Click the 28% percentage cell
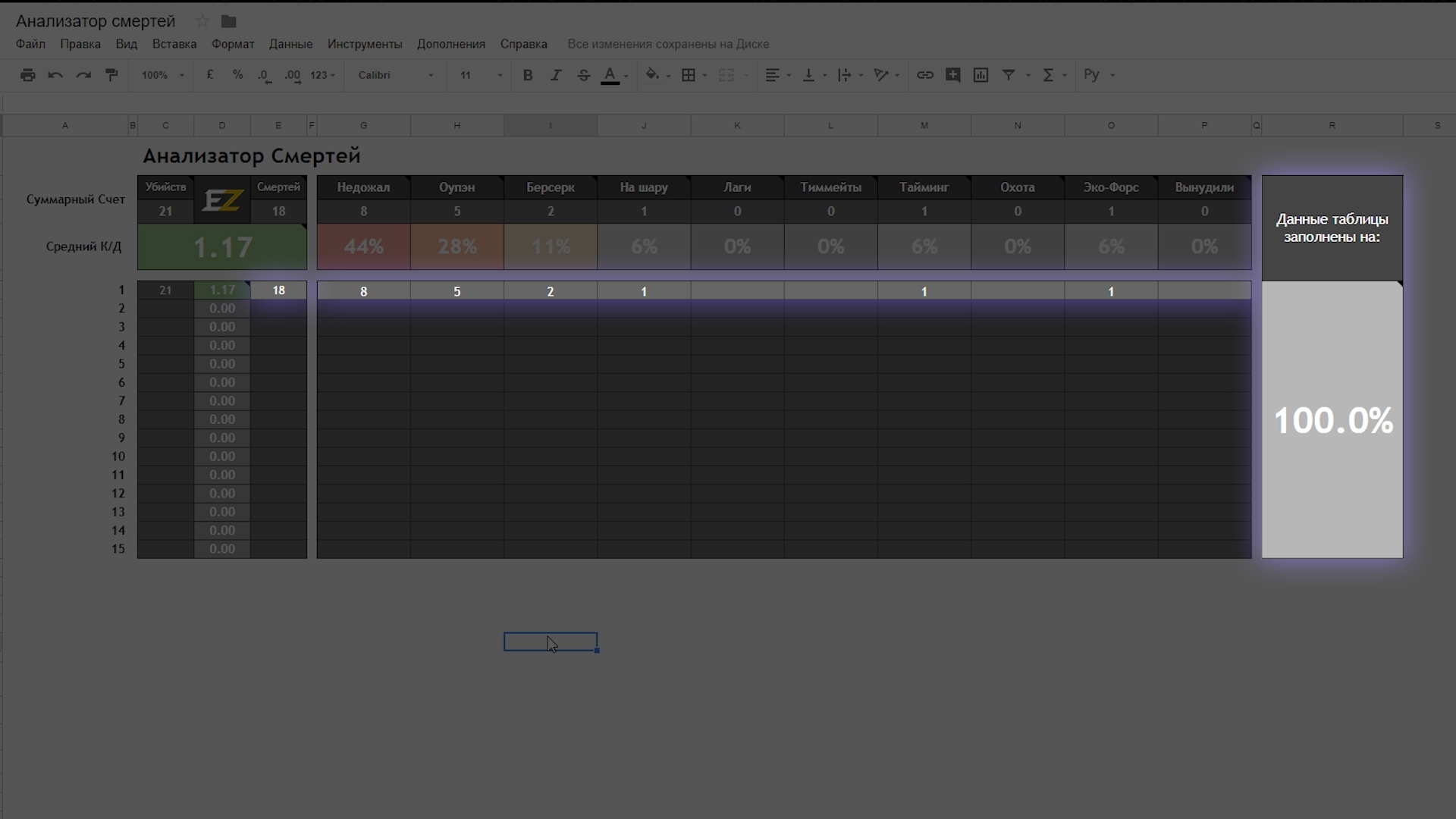The height and width of the screenshot is (819, 1456). [457, 246]
